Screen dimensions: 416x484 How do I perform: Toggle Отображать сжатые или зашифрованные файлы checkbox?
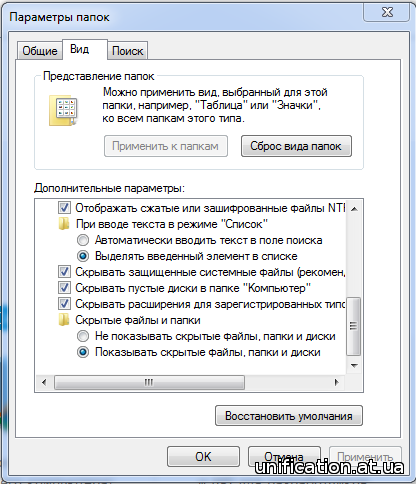click(64, 208)
